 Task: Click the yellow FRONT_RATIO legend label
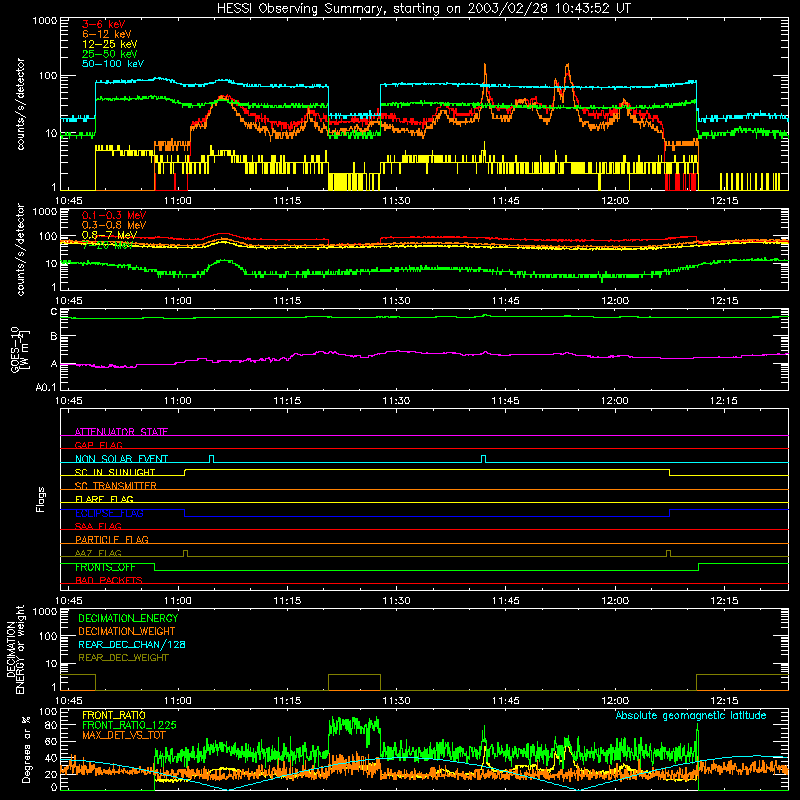(x=114, y=715)
